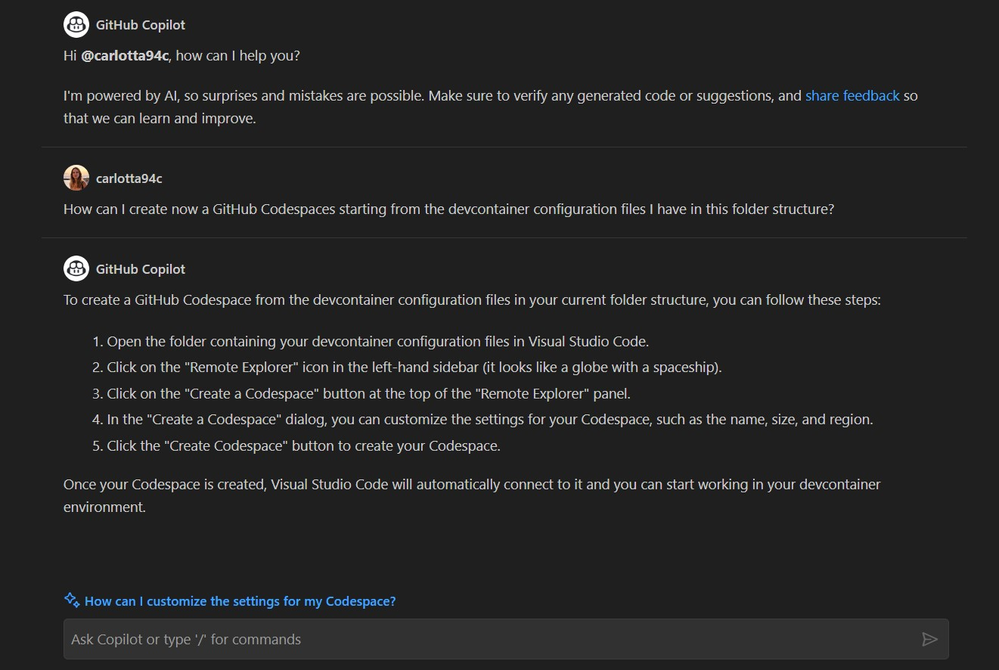Click the first GitHub Copilot avatar at top
Viewport: 999px width, 670px height.
click(x=76, y=25)
